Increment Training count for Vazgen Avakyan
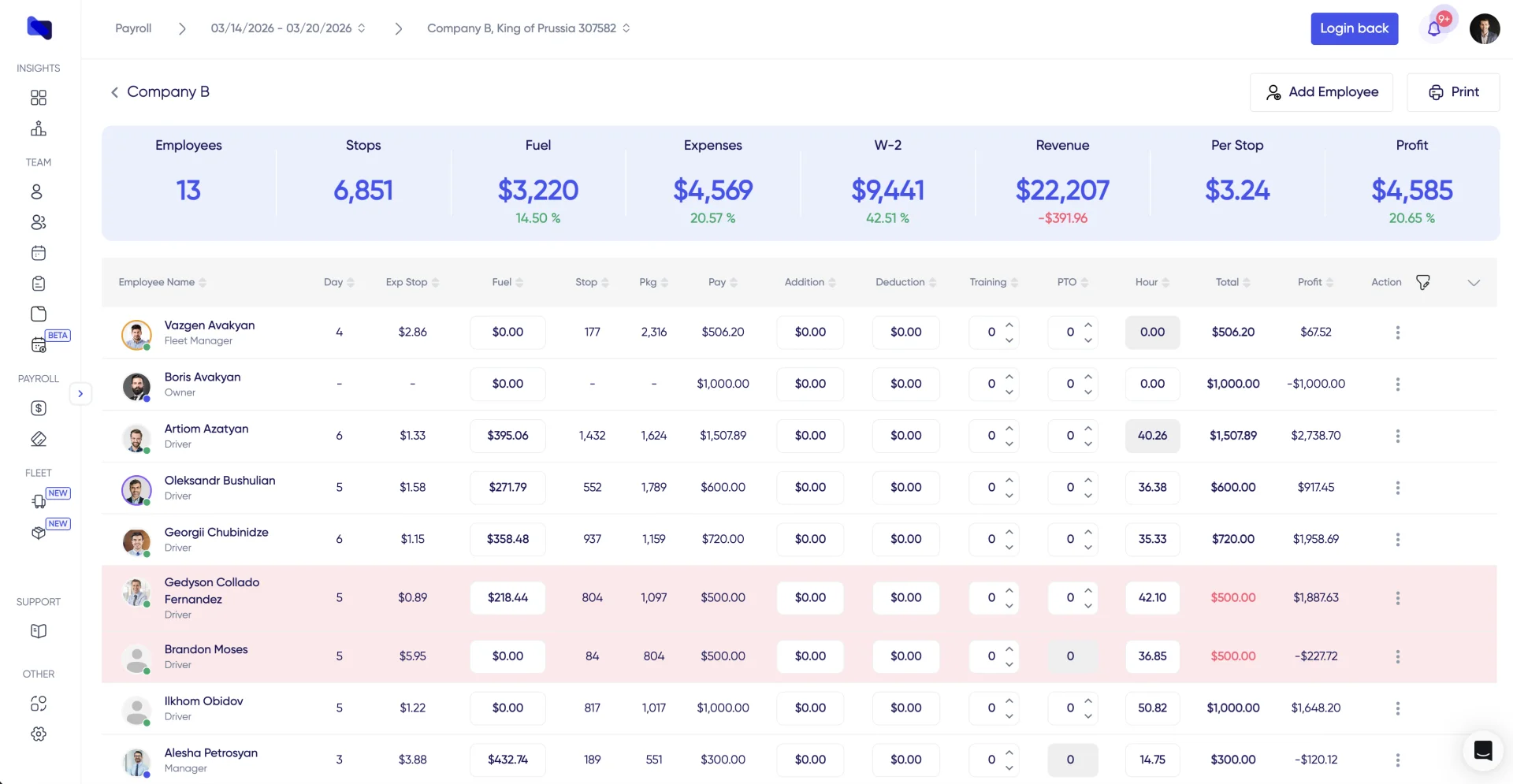The height and width of the screenshot is (784, 1513). [x=1009, y=325]
